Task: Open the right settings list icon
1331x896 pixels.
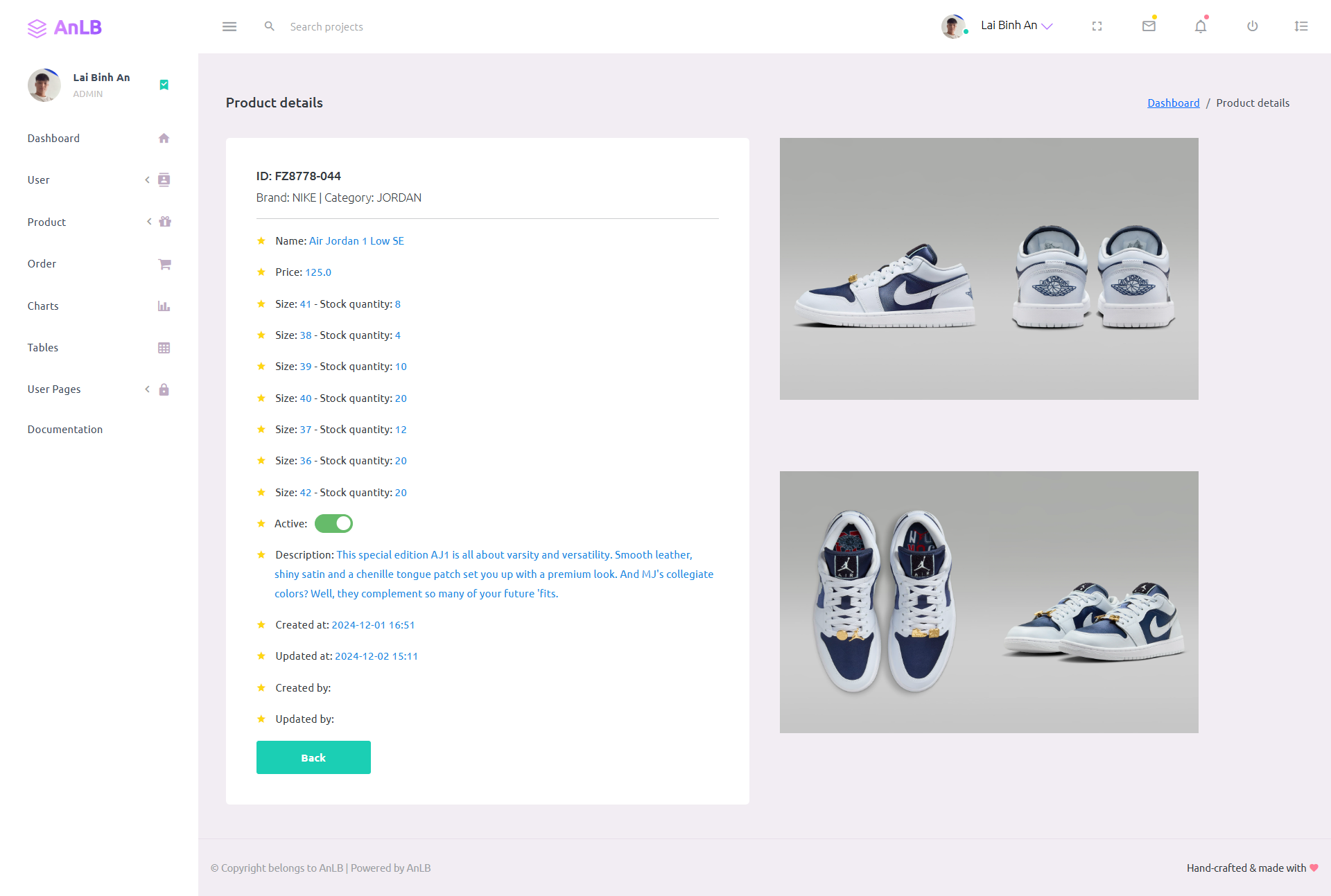Action: coord(1301,26)
